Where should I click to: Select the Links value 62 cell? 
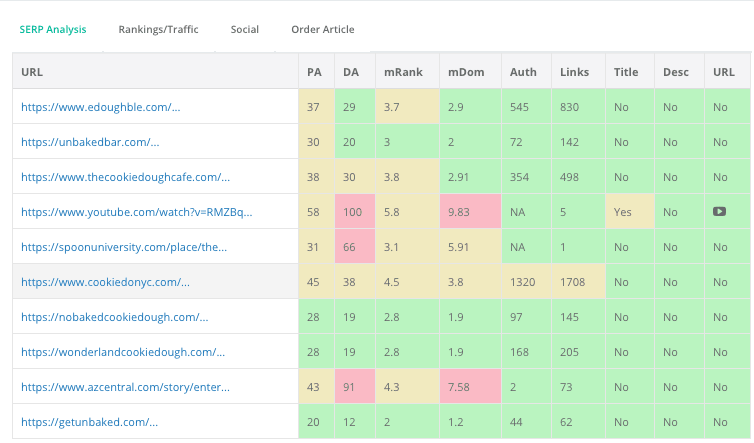click(x=578, y=422)
